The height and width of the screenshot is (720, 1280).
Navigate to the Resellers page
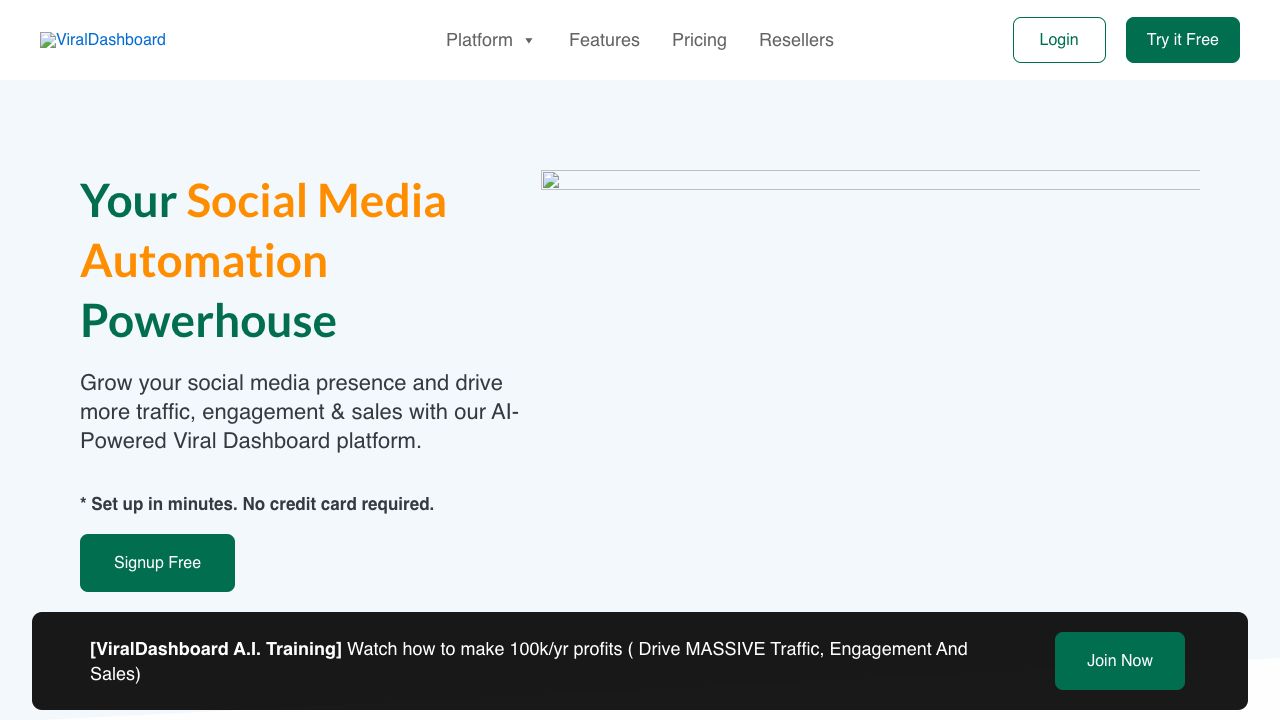(x=796, y=40)
